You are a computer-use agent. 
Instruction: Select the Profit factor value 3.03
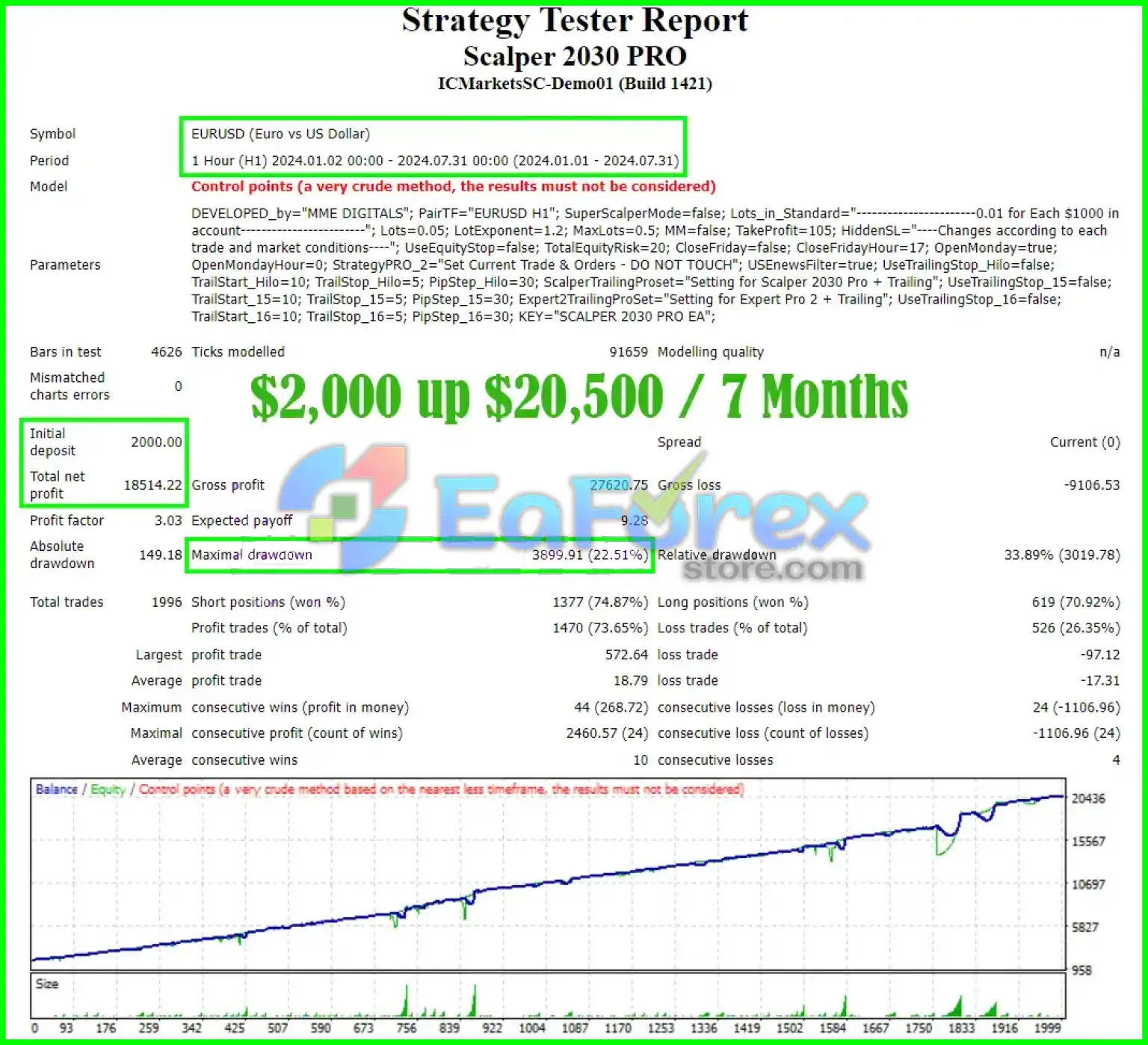click(x=168, y=520)
